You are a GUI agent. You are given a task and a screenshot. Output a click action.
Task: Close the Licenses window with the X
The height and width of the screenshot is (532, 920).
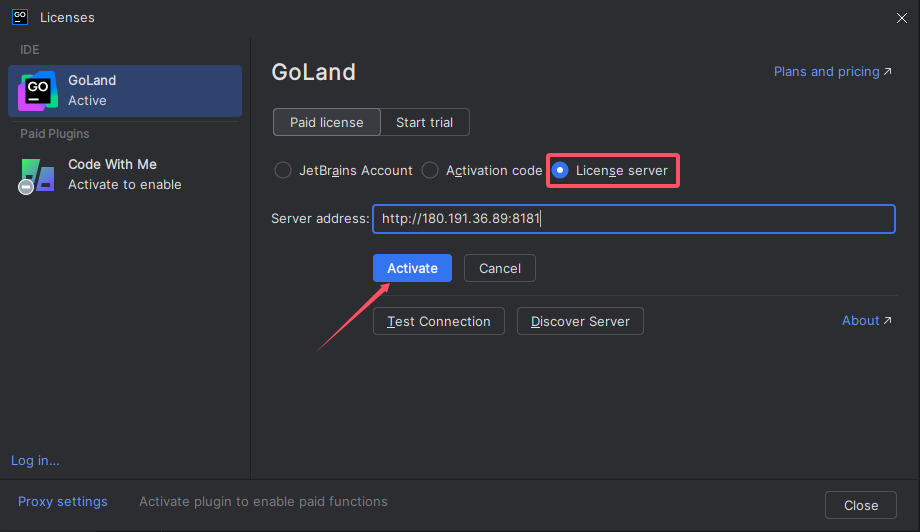pos(901,17)
